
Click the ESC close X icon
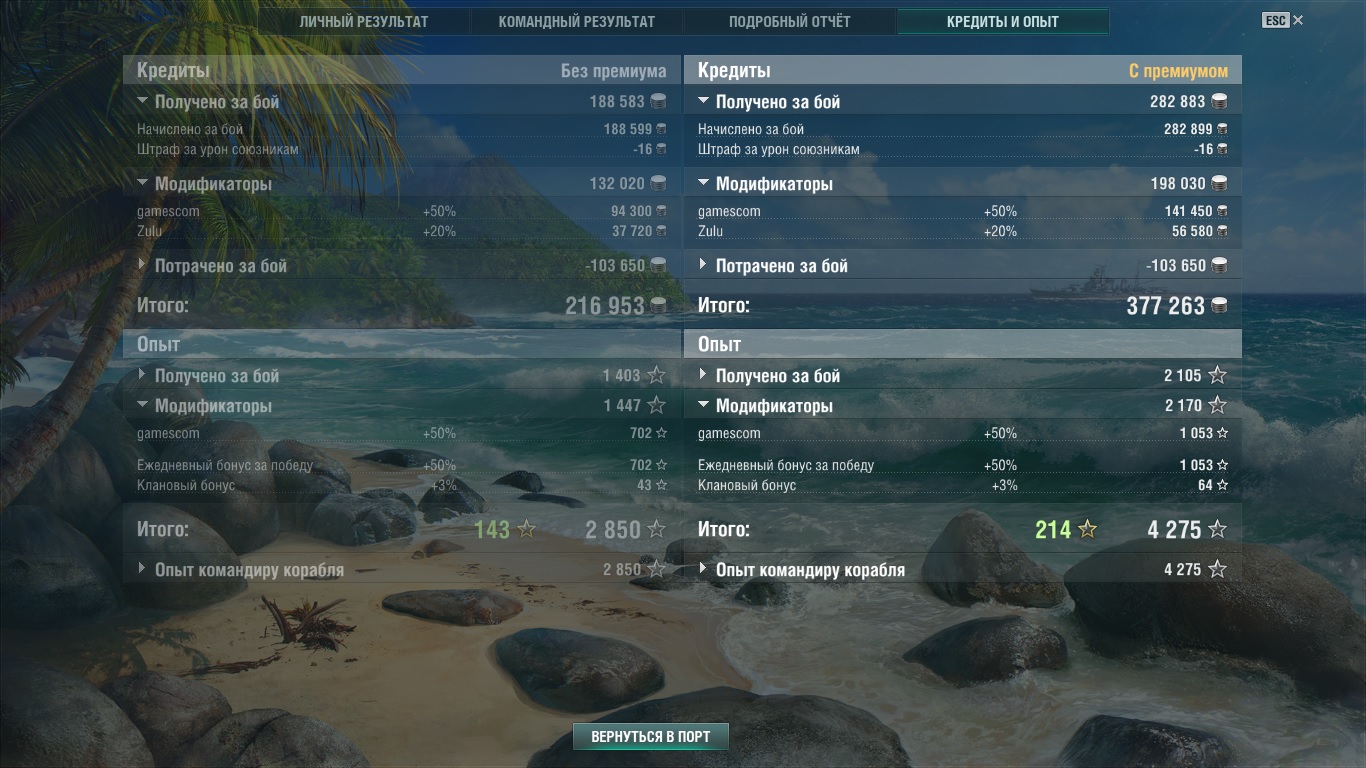pos(1297,20)
